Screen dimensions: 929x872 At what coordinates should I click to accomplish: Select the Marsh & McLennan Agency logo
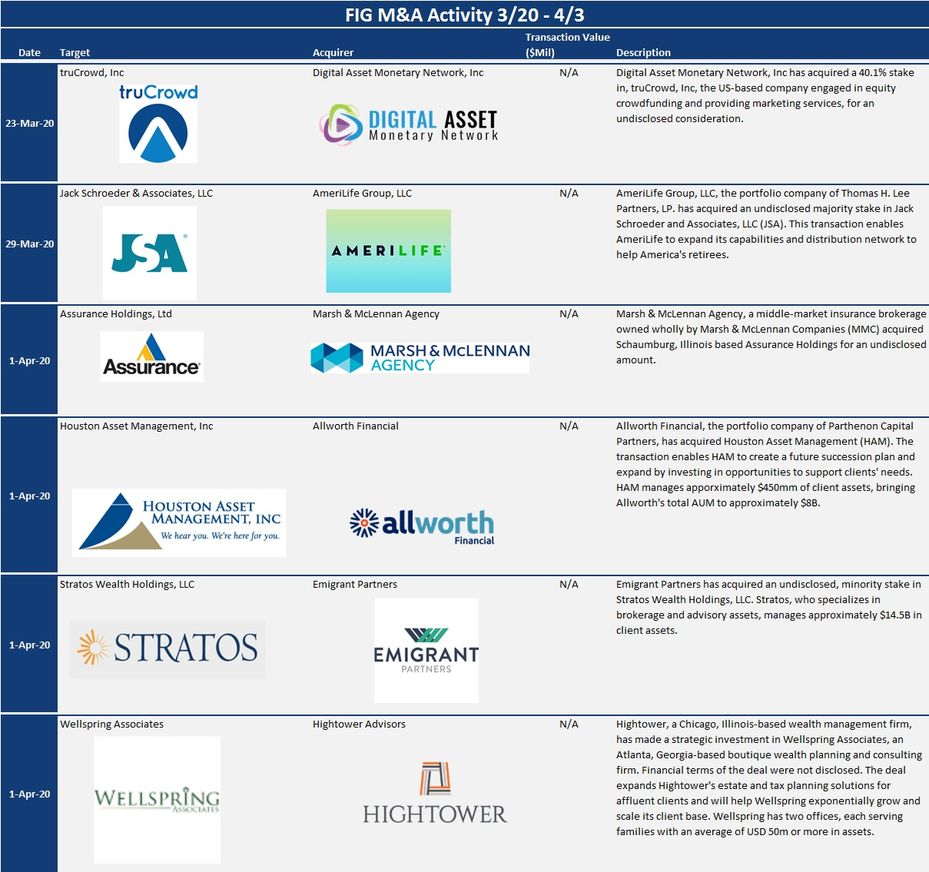(420, 358)
